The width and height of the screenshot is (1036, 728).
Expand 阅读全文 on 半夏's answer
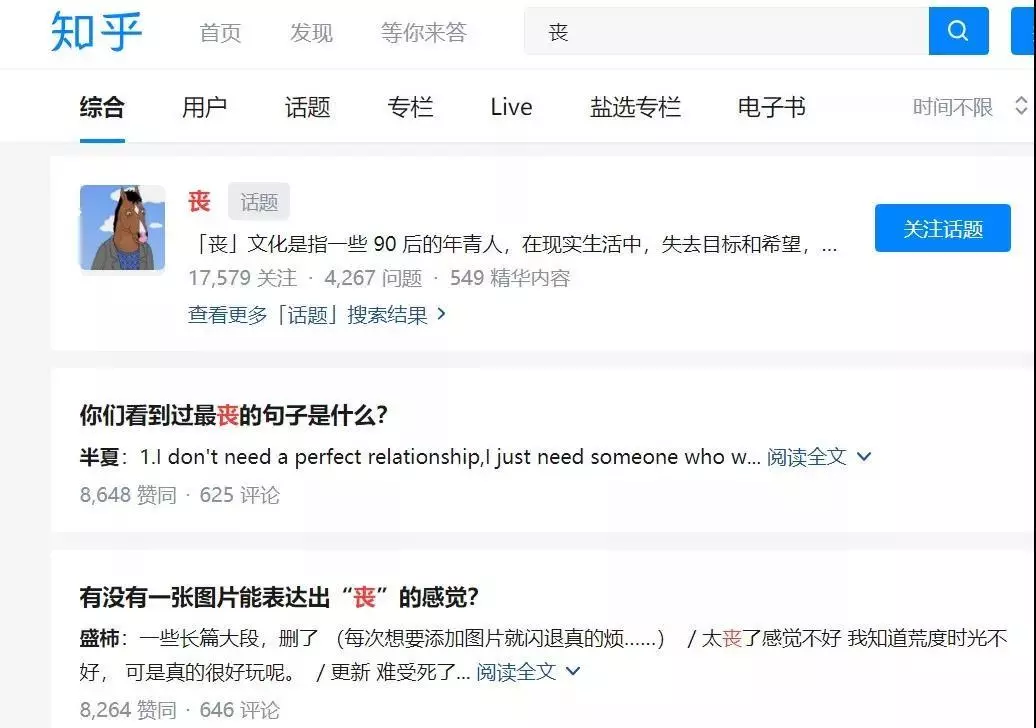tap(819, 456)
